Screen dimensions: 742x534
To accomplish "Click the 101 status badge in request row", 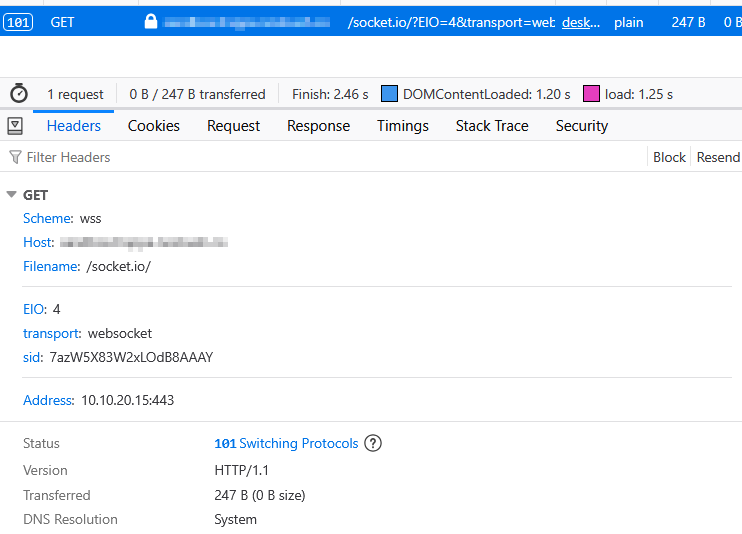I will tap(18, 22).
